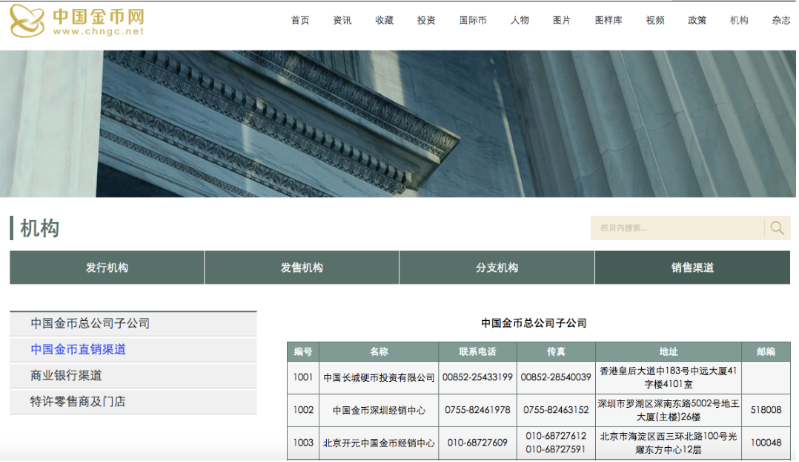This screenshot has height=462, width=799.
Task: Select 商业银行渠道 in the sidebar
Action: 66,376
